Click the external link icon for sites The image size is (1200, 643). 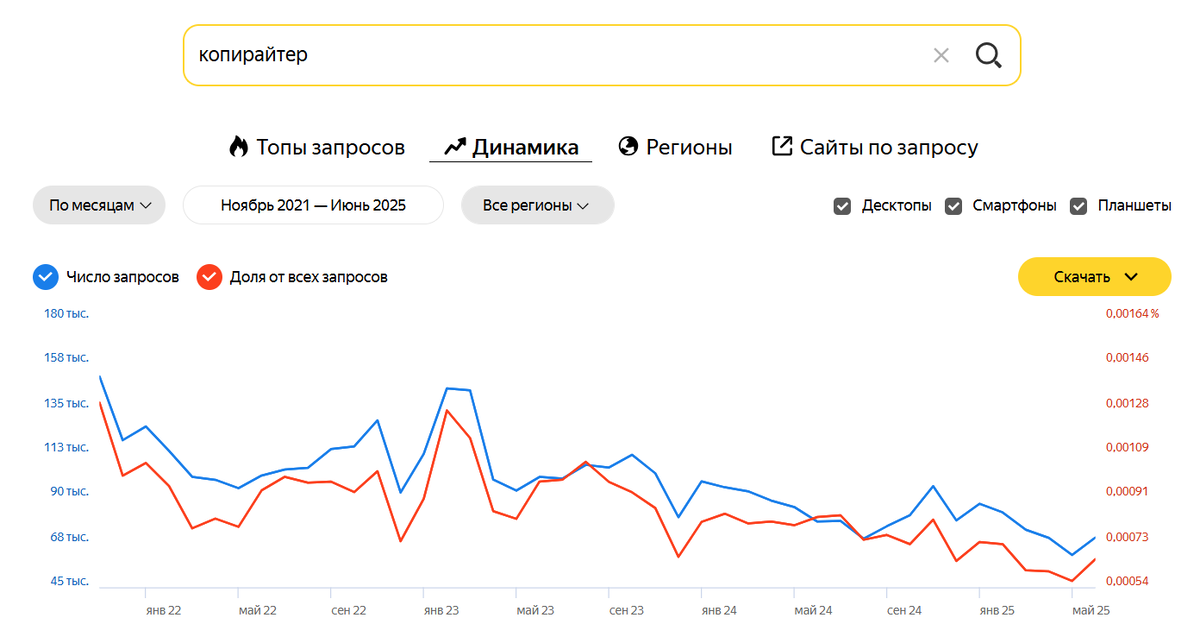[x=782, y=146]
